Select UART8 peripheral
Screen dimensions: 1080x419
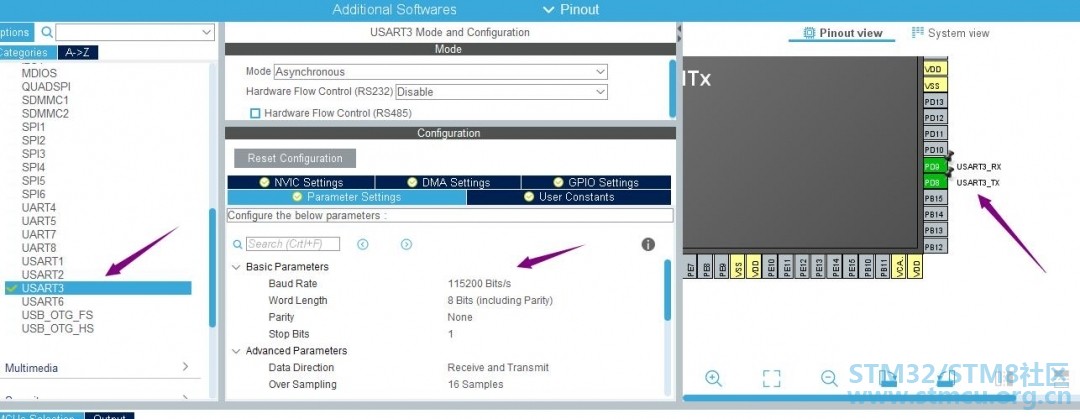[39, 247]
